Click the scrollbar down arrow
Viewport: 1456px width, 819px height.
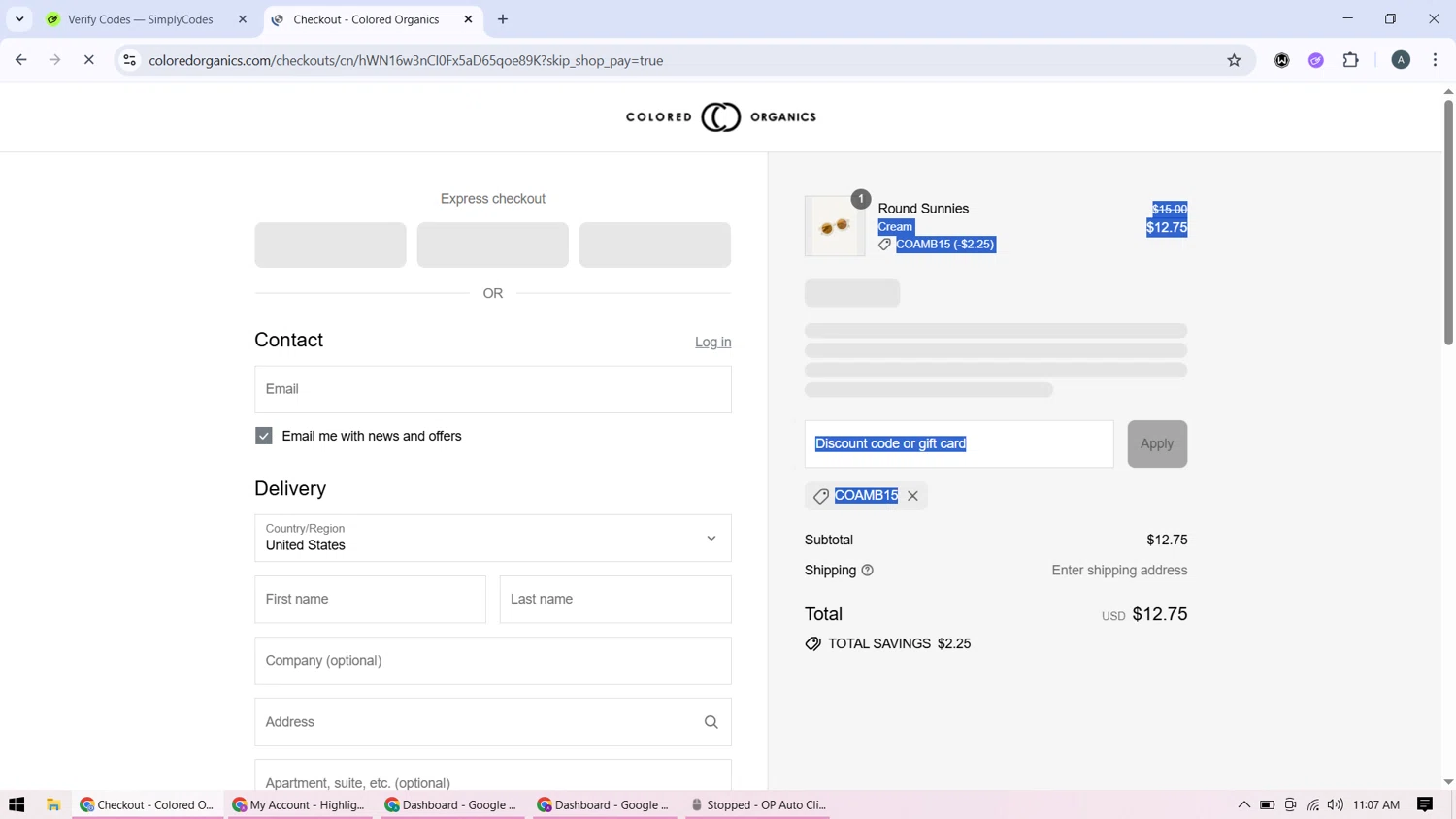pyautogui.click(x=1448, y=782)
